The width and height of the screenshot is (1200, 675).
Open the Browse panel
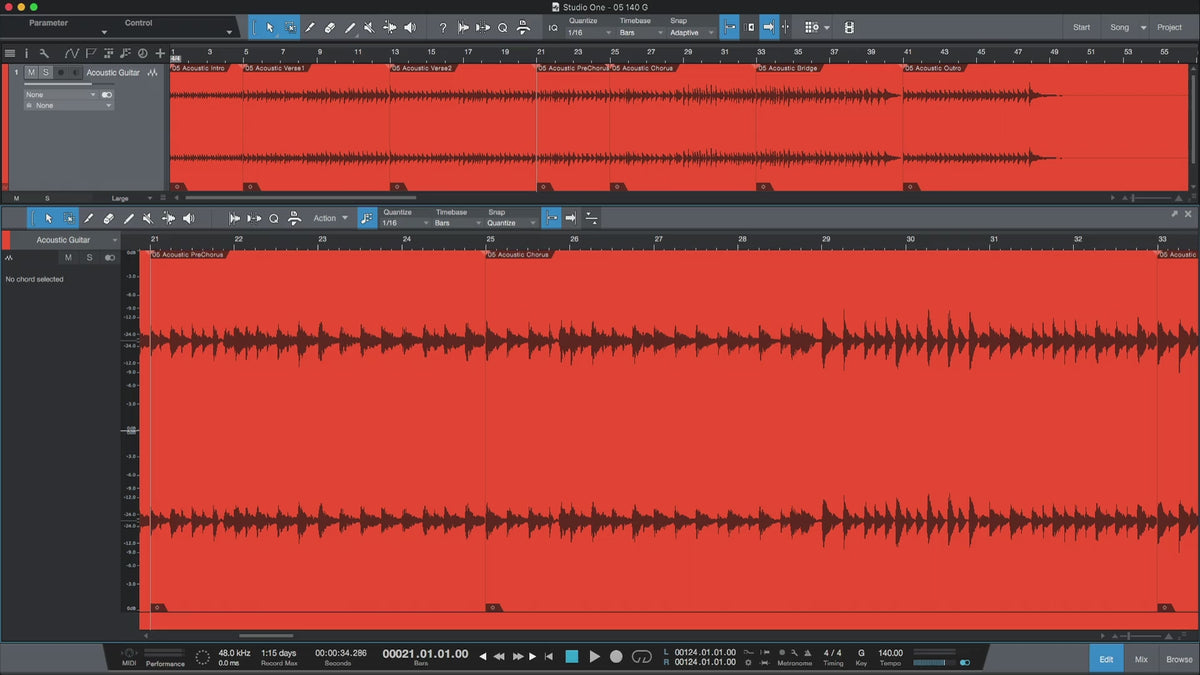tap(1179, 659)
